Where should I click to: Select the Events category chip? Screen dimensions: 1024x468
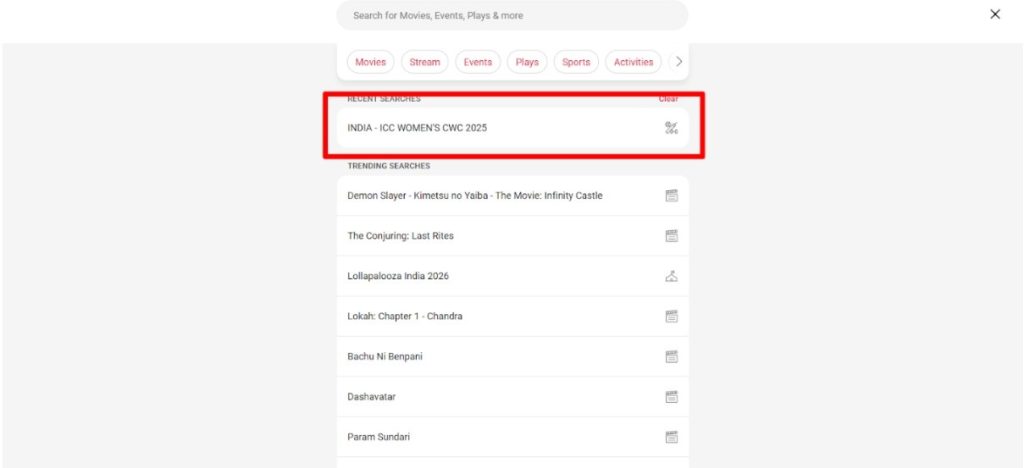tap(477, 62)
